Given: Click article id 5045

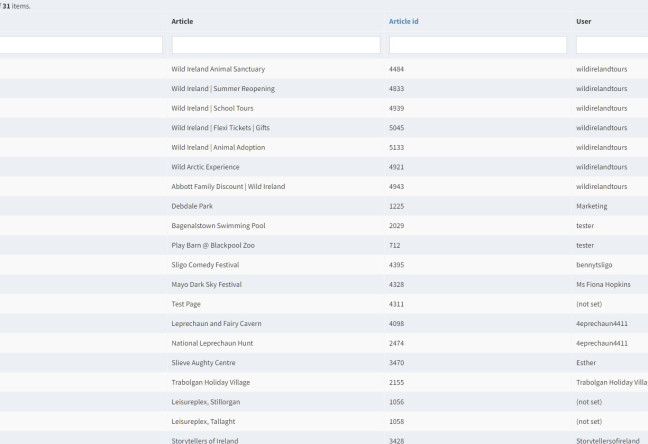Looking at the screenshot, I should pyautogui.click(x=396, y=128).
